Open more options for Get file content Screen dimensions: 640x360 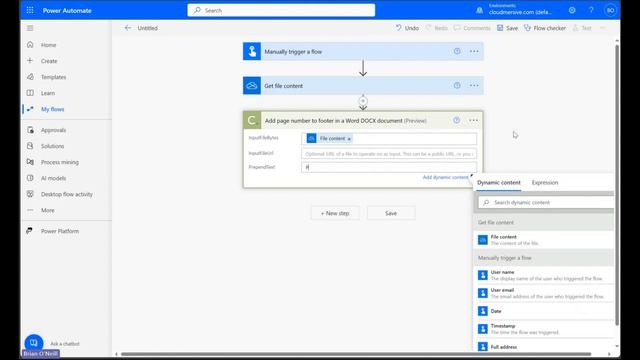pyautogui.click(x=474, y=86)
